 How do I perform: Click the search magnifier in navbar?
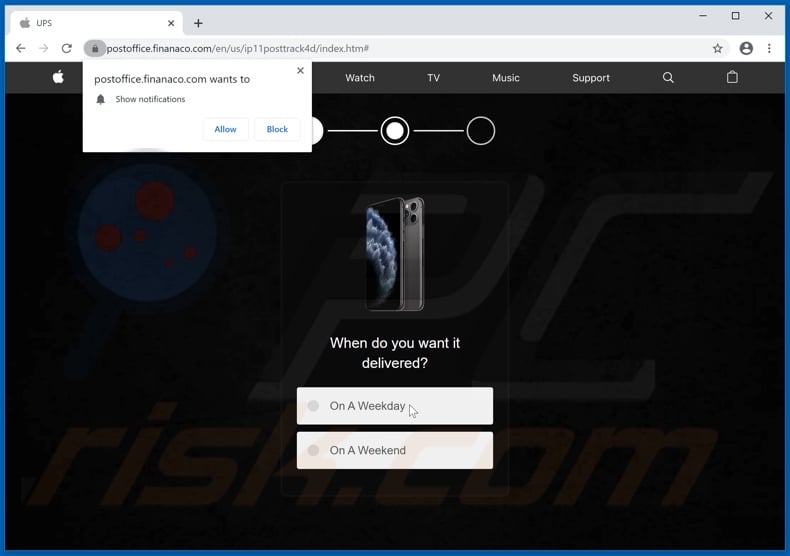coord(668,78)
